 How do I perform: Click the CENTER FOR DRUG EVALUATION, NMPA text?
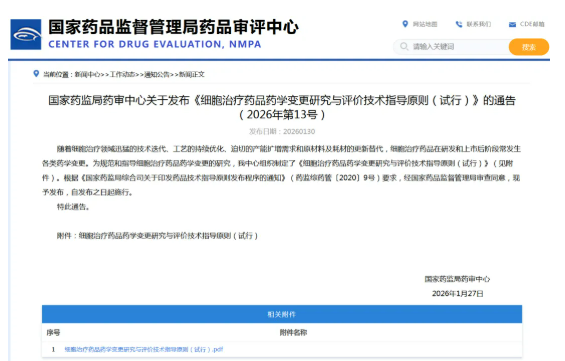[x=155, y=44]
